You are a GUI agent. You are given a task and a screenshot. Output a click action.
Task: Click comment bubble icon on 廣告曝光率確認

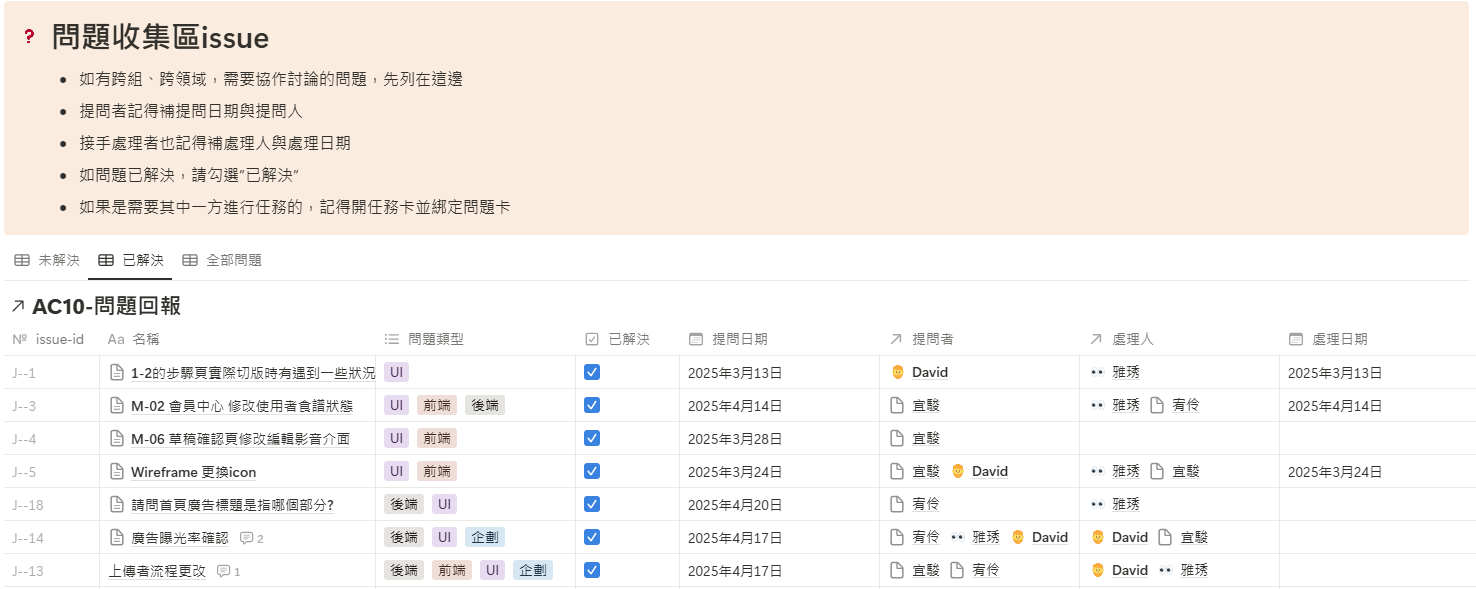pos(247,538)
